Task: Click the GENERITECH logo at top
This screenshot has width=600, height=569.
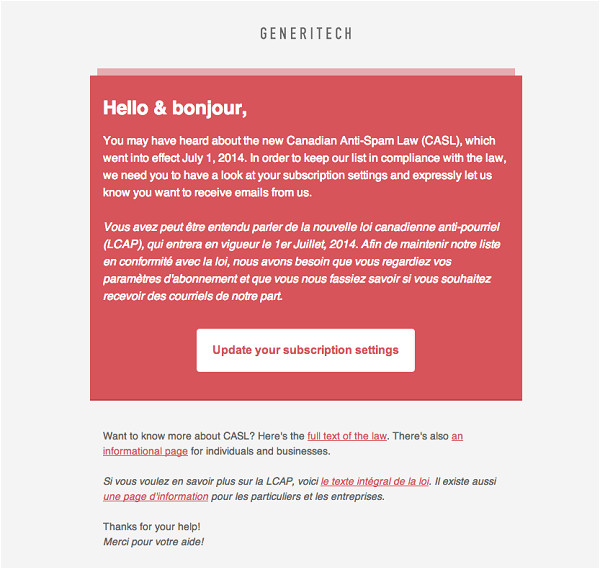Action: 306,34
